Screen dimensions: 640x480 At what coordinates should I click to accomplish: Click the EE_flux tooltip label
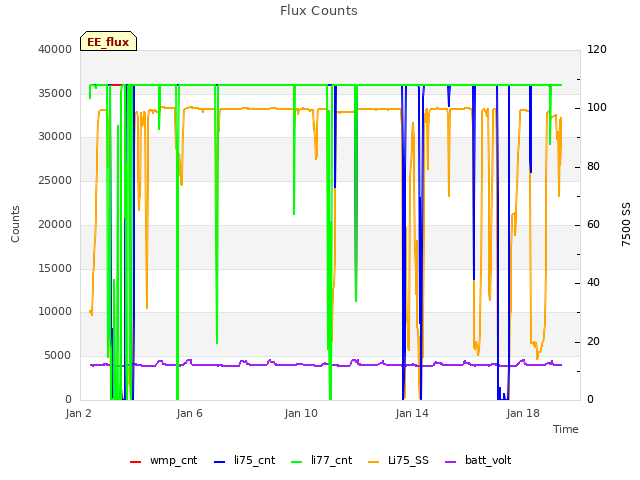(108, 42)
